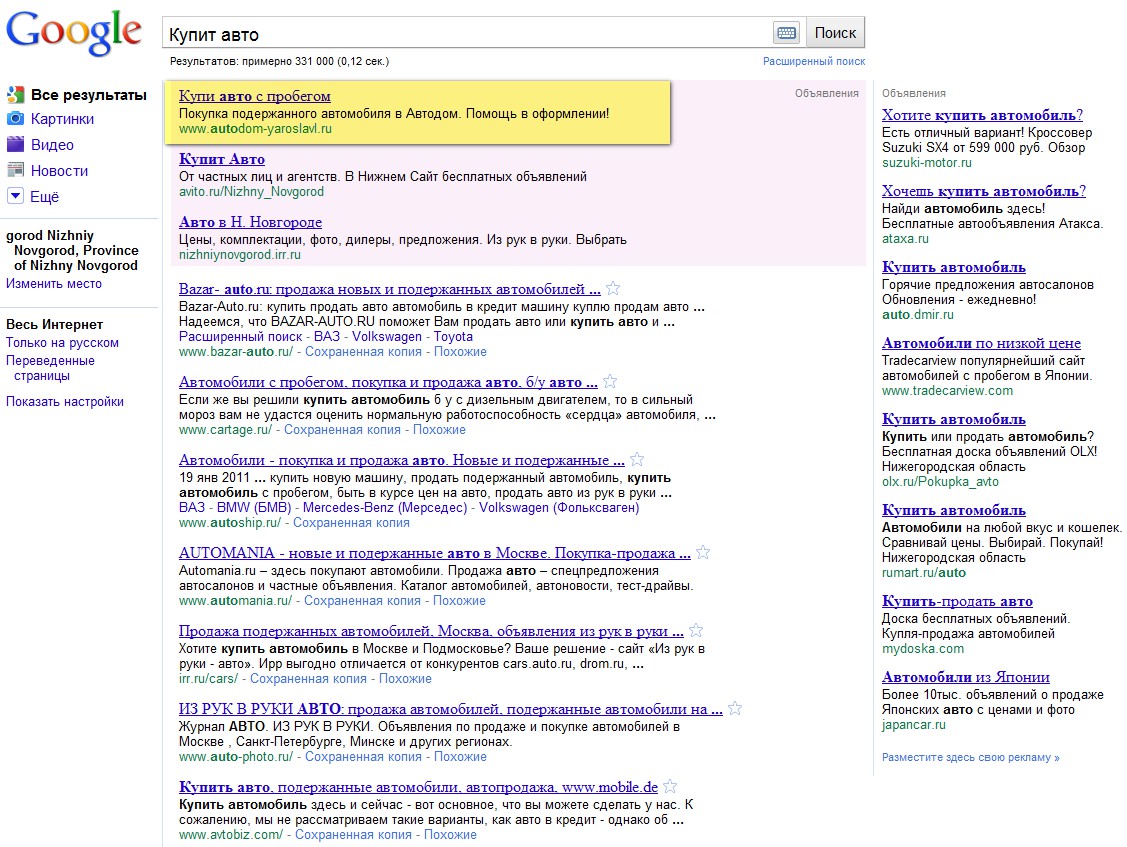Open the Toyota sitelink under Bazar-auto
Image resolution: width=1127 pixels, height=847 pixels.
pos(453,336)
